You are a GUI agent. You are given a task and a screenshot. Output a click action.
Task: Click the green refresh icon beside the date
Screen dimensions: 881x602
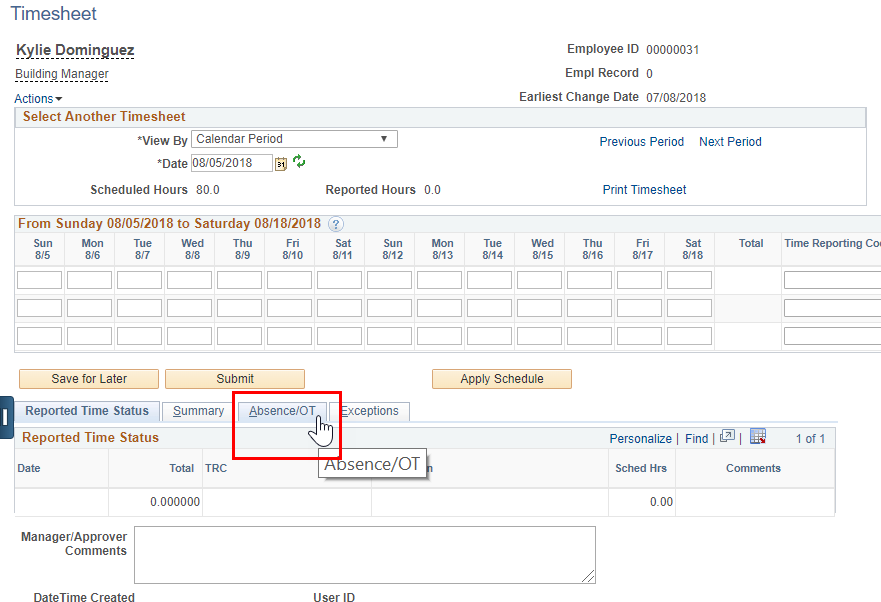point(298,162)
